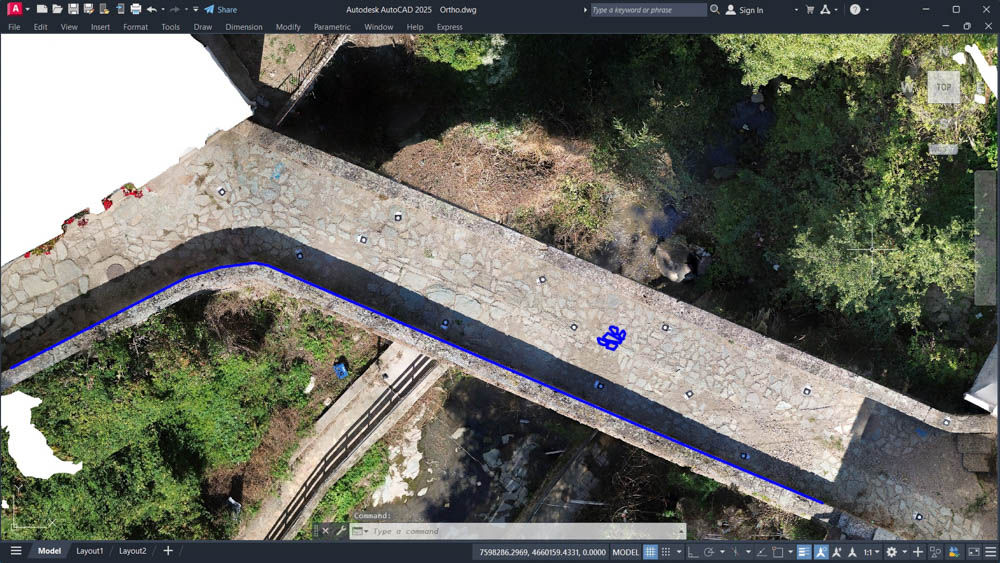Toggle Isometric drafting in status bar
This screenshot has height=563, width=1000.
point(735,552)
